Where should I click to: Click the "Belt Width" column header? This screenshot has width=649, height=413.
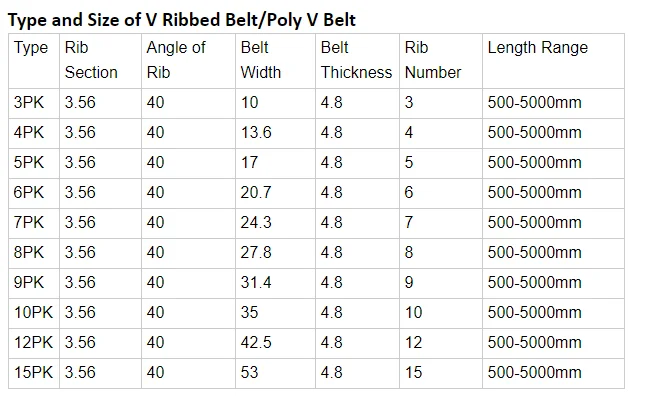[x=261, y=60]
